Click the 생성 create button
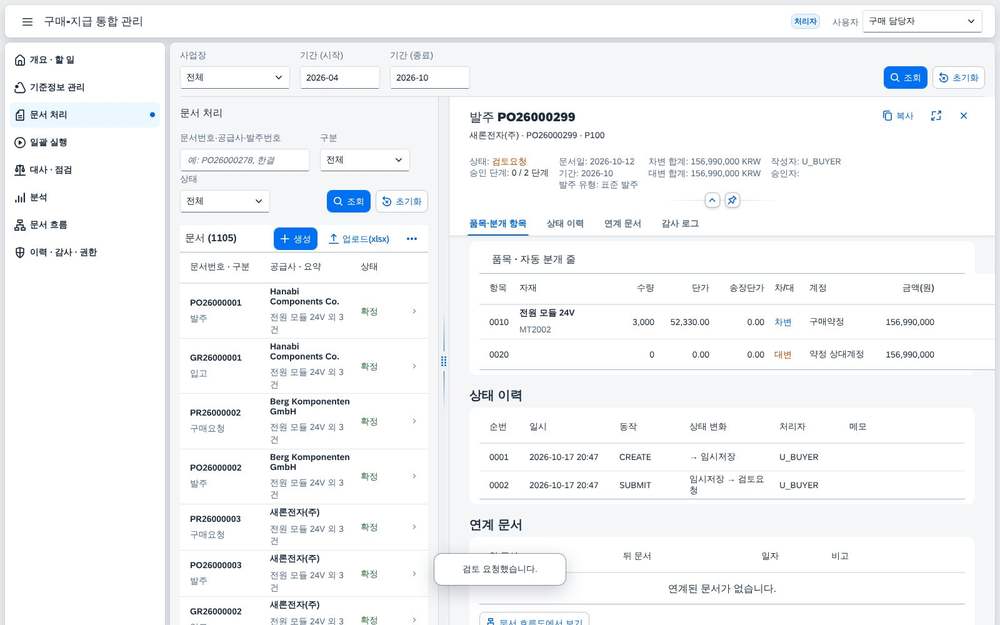This screenshot has width=1000, height=625. coord(295,239)
